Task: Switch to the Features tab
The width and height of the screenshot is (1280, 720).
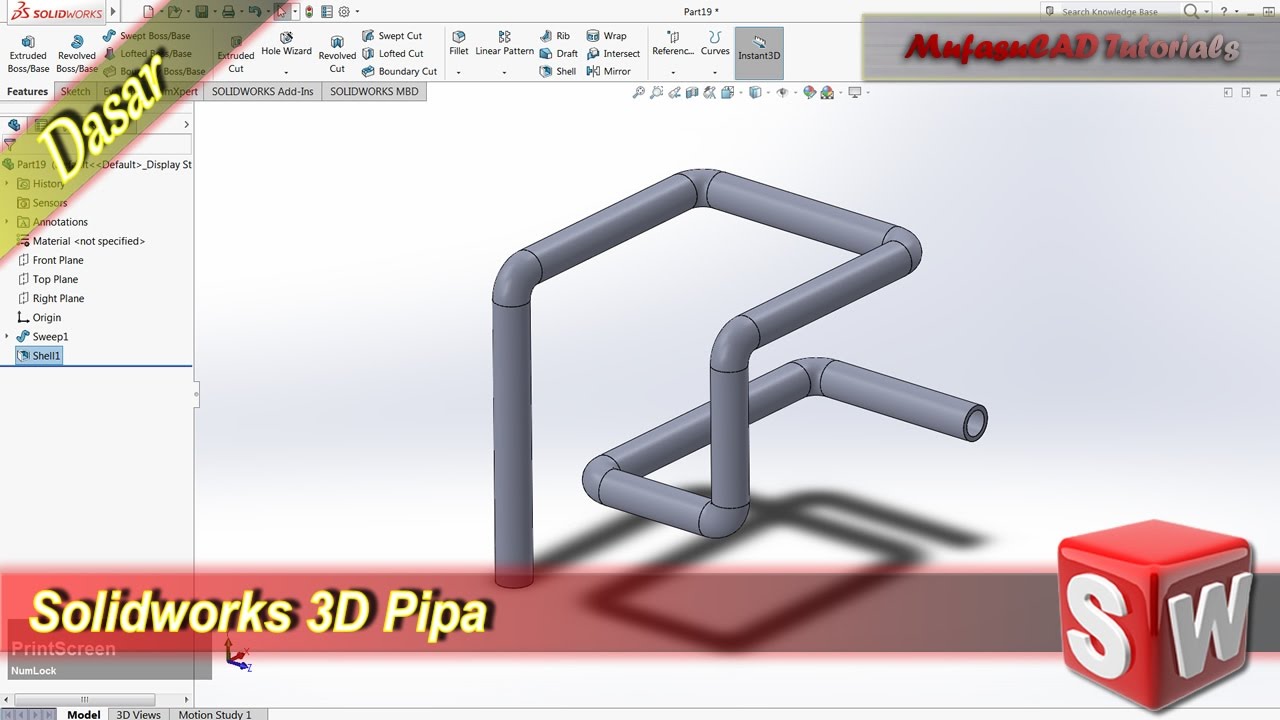Action: point(28,91)
